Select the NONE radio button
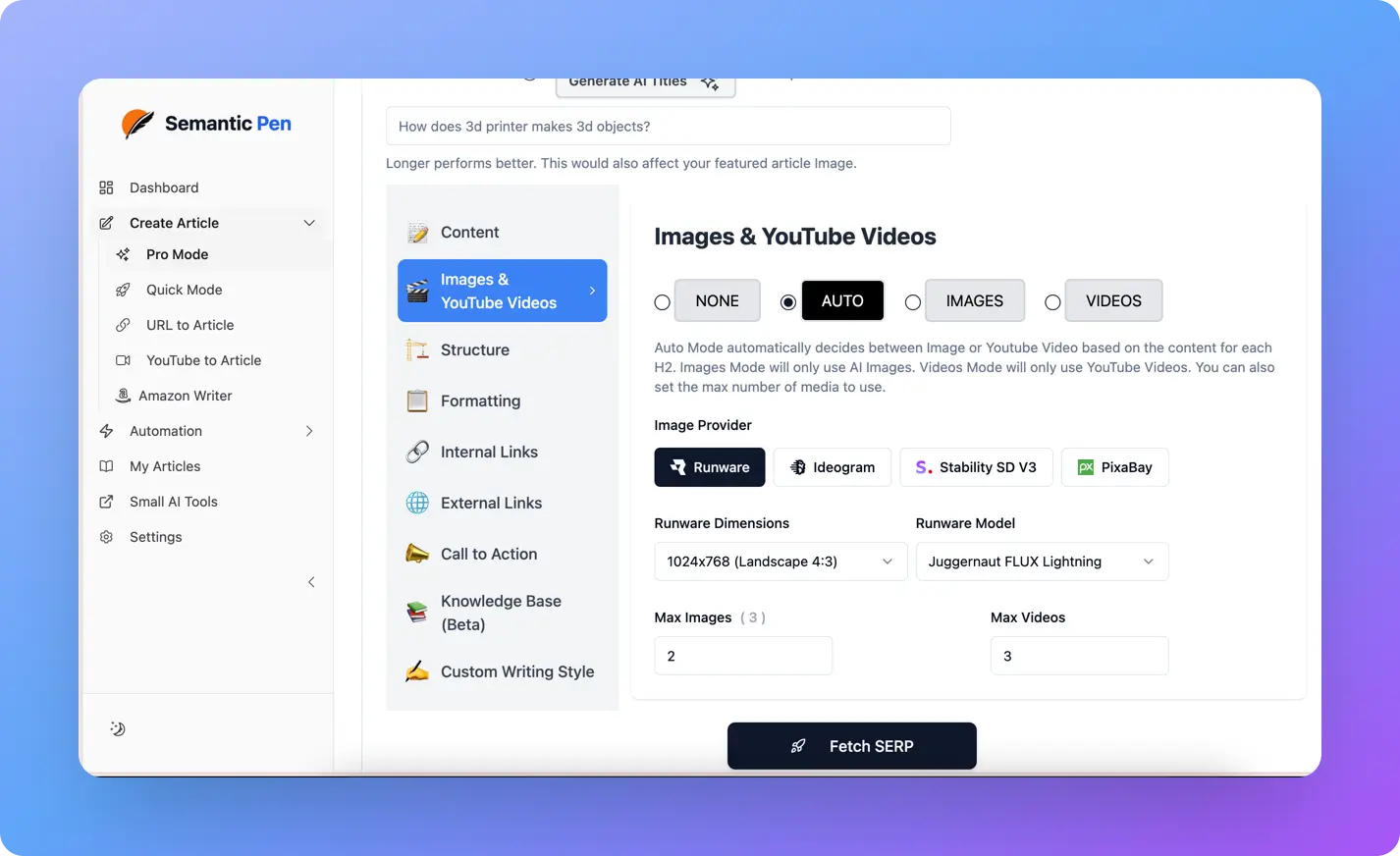This screenshot has width=1400, height=856. point(663,302)
